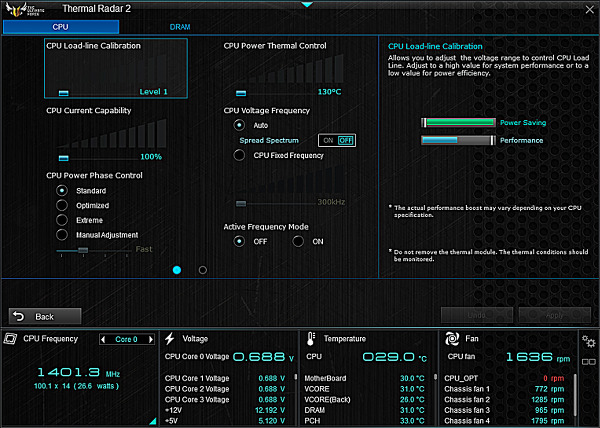Image resolution: width=600 pixels, height=428 pixels.
Task: Click the Temperature list scrollbar
Action: (x=435, y=377)
